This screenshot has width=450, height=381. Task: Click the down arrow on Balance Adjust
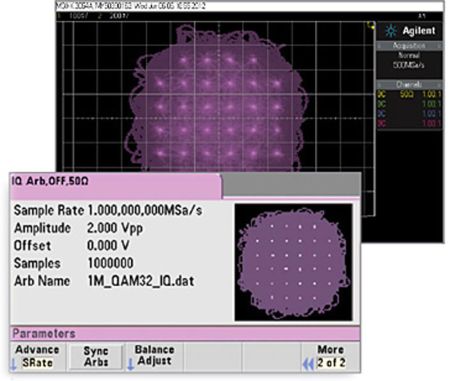point(131,364)
